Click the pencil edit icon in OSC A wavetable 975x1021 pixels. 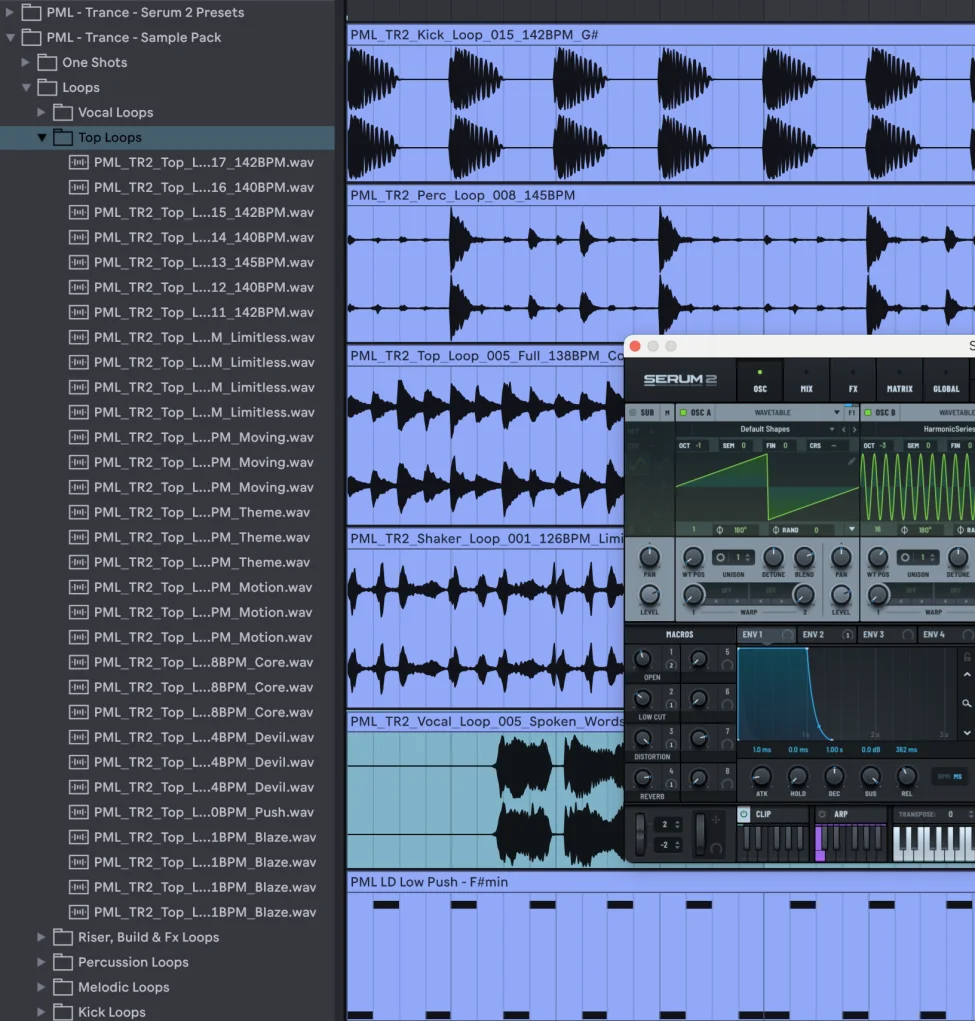point(851,461)
